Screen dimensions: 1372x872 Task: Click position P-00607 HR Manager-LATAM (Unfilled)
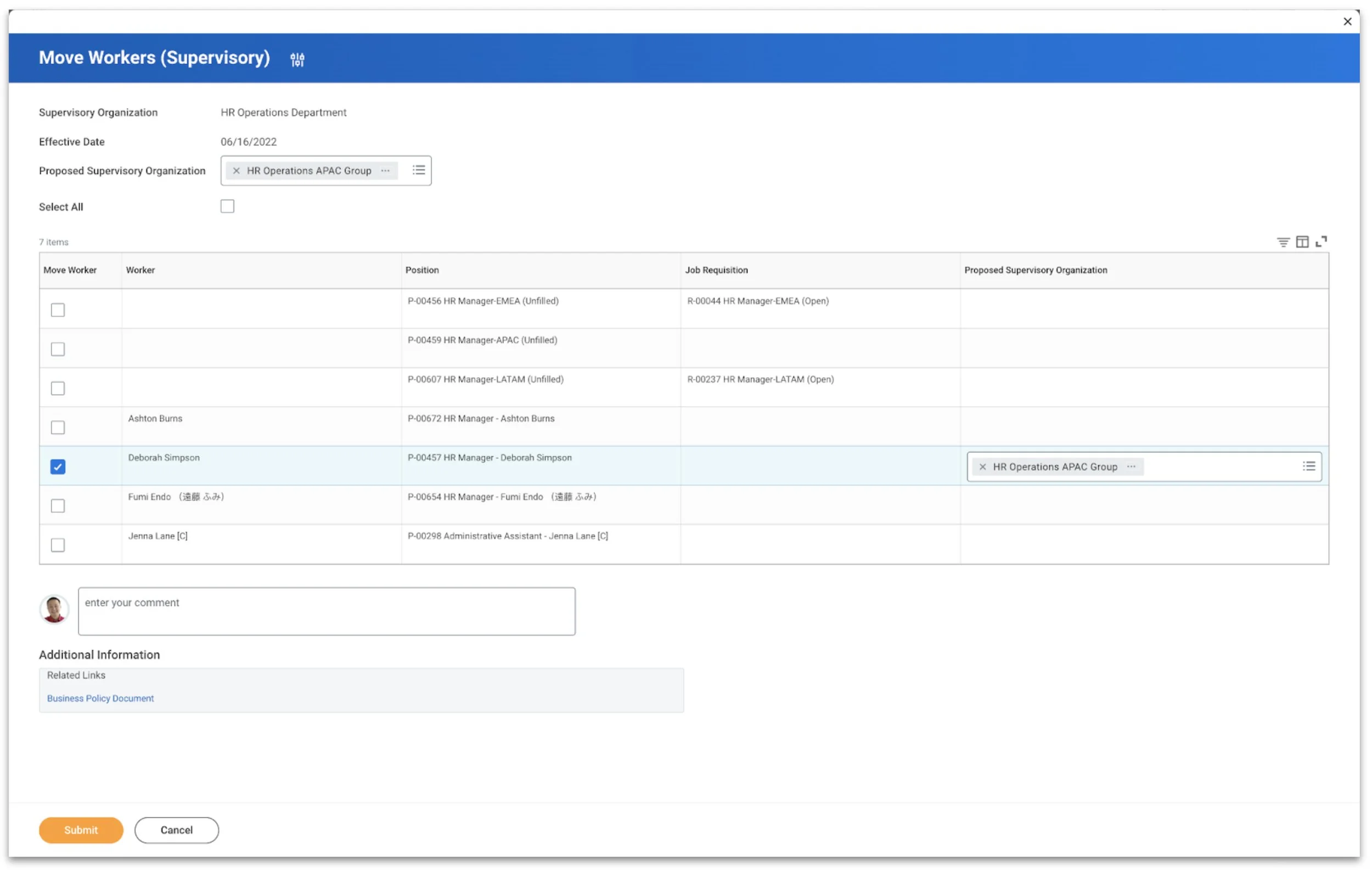pos(486,379)
